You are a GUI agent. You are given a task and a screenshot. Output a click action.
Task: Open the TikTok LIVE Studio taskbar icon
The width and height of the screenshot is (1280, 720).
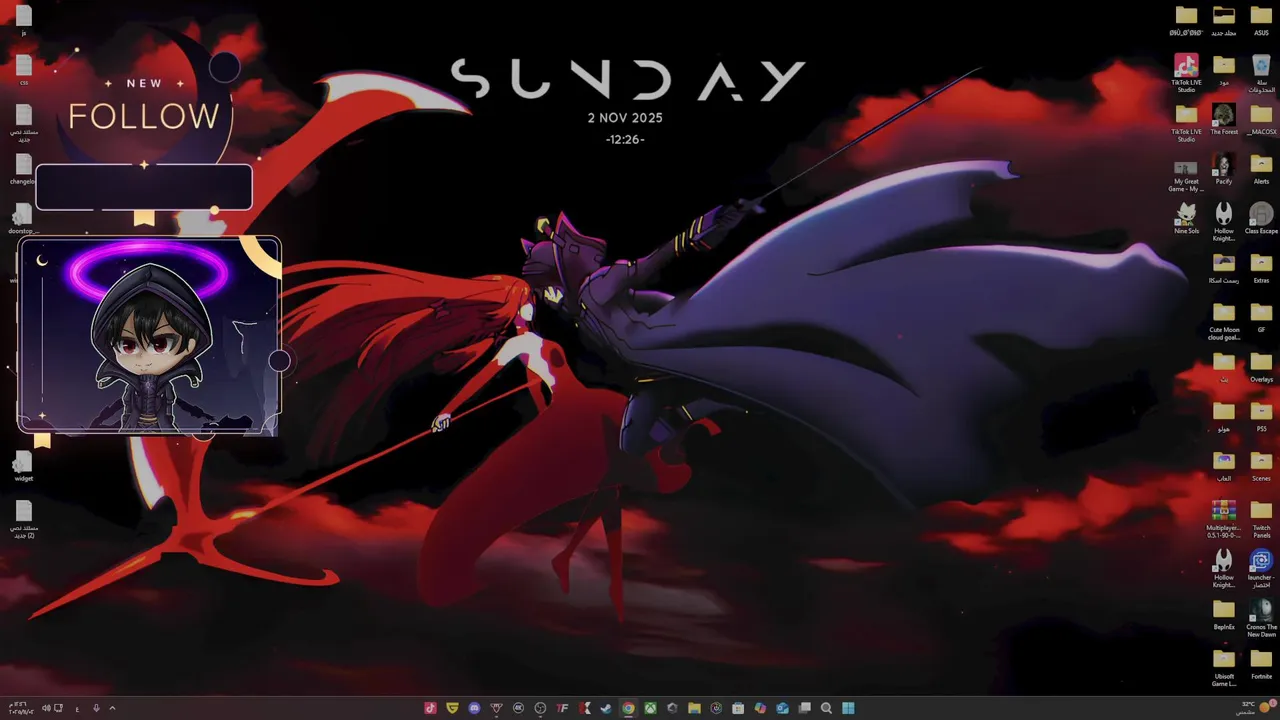(x=430, y=708)
